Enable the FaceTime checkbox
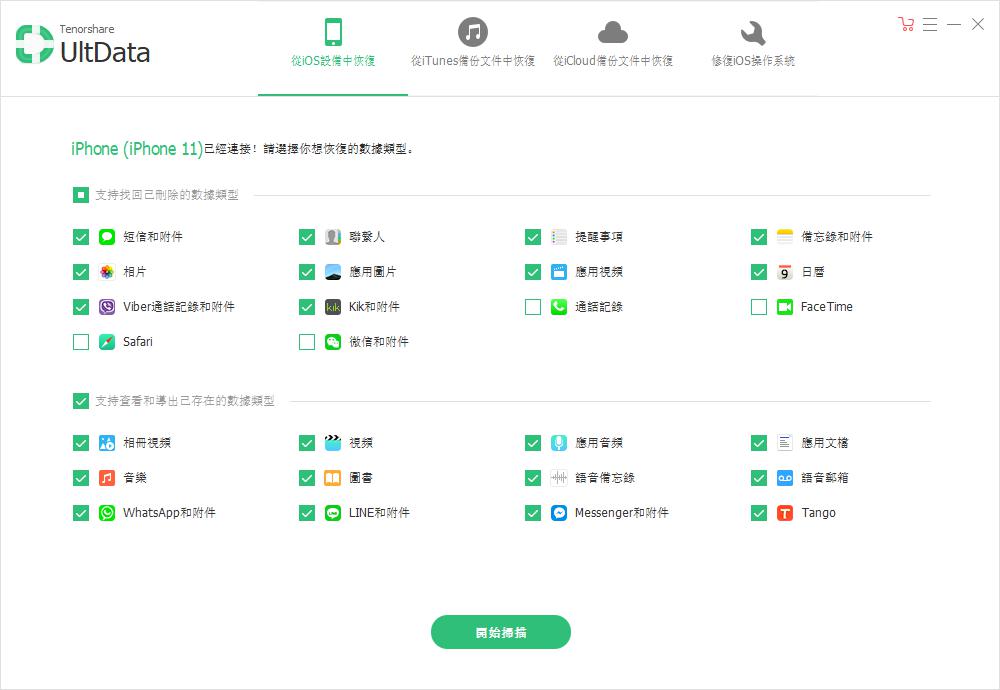The width and height of the screenshot is (1000, 690). [x=758, y=307]
